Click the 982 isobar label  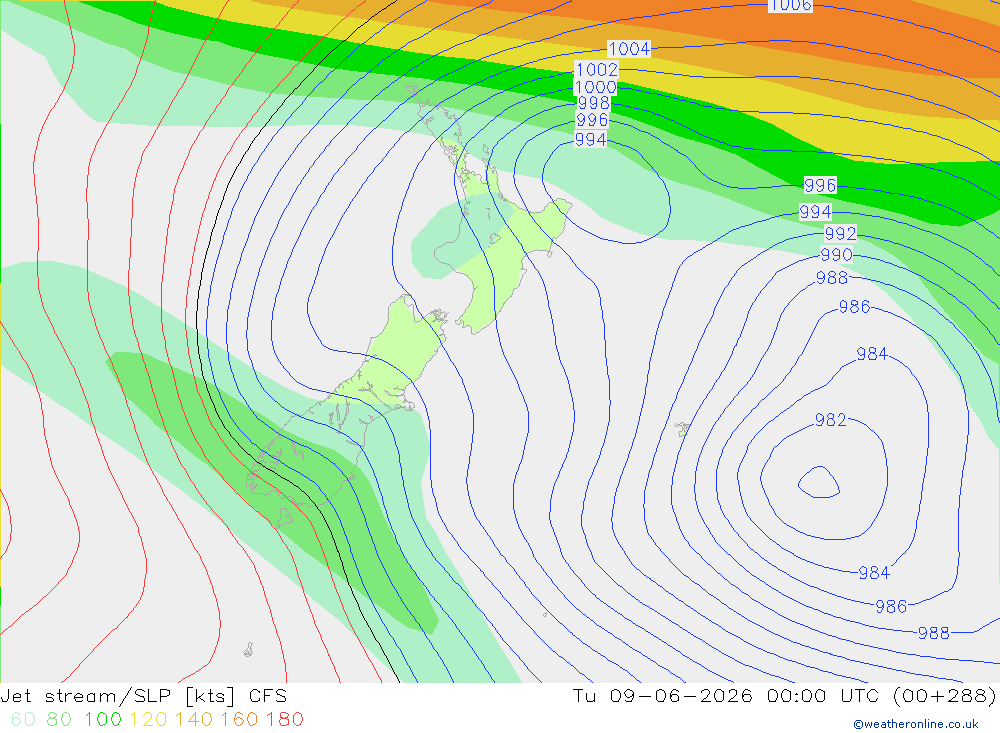tap(830, 420)
